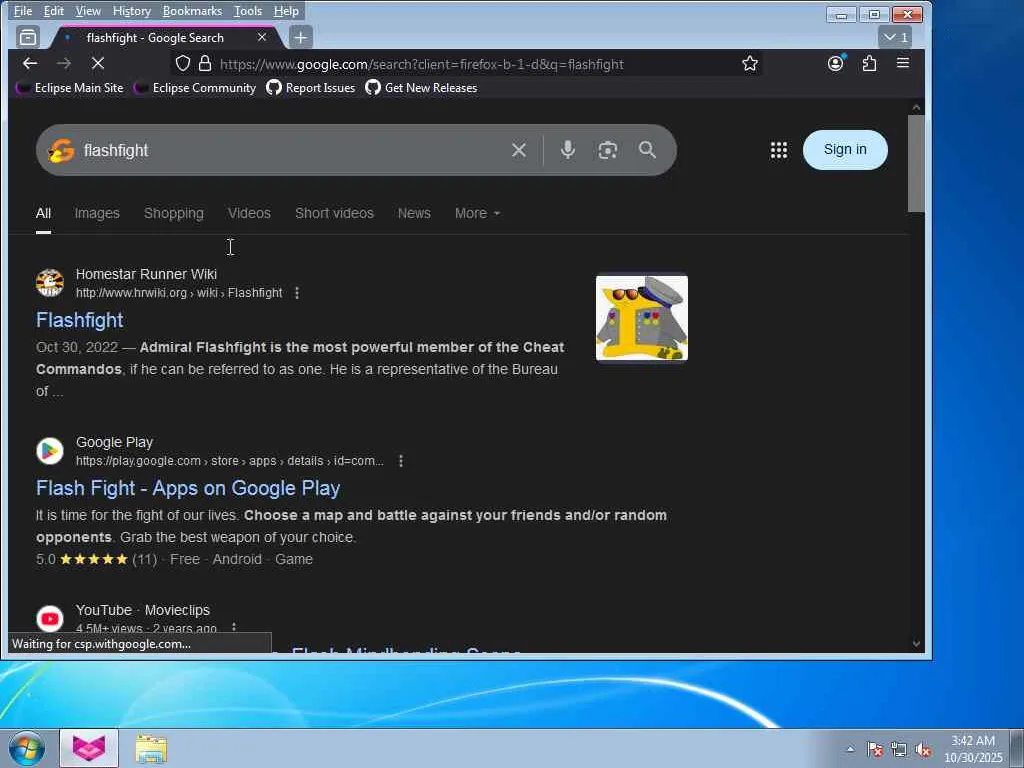Stop loading the page with the X button
Image resolution: width=1024 pixels, height=768 pixels.
[x=97, y=63]
